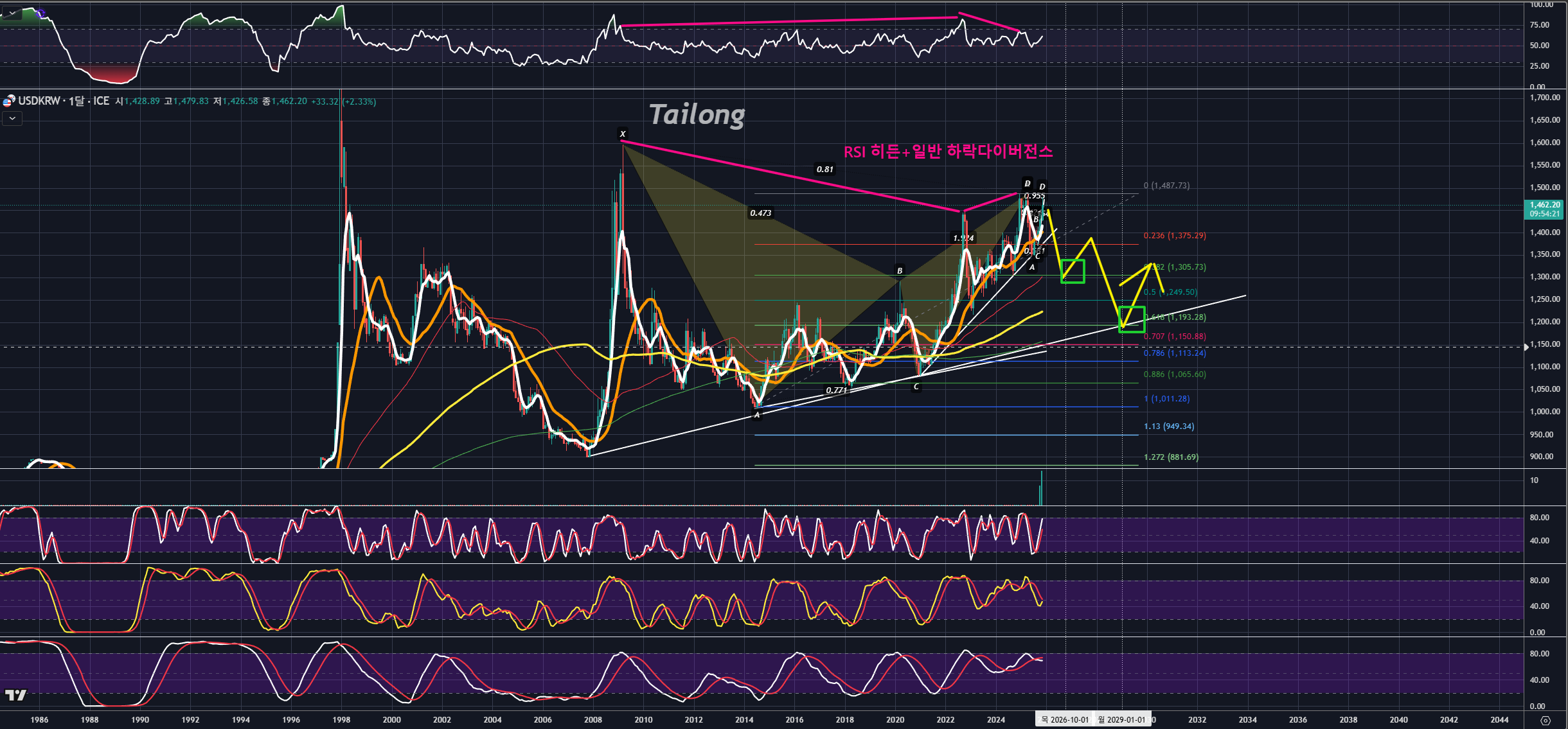This screenshot has width=1568, height=729.
Task: Click the 0.81 ratio label on harmonic pattern
Action: 824,170
